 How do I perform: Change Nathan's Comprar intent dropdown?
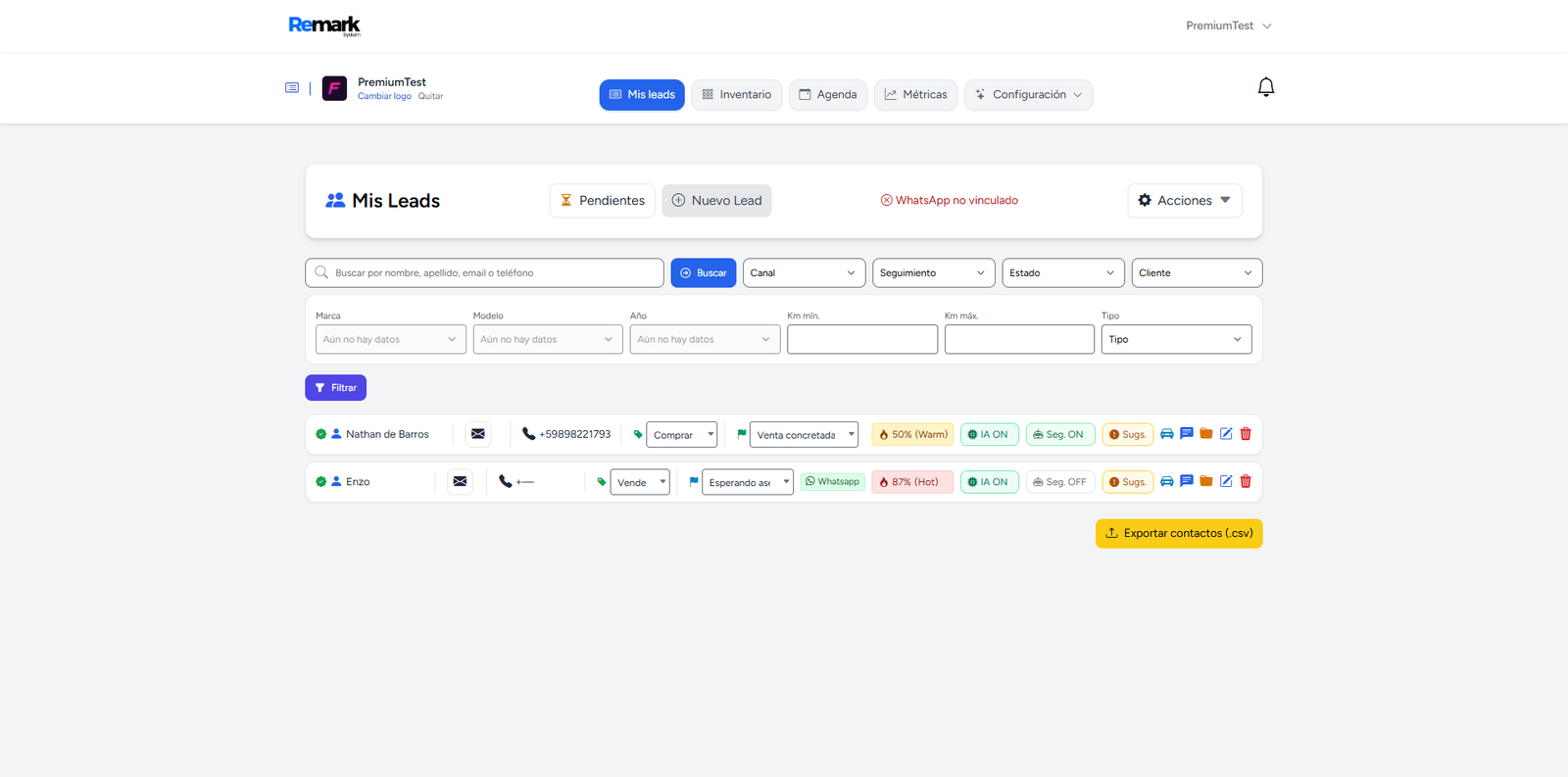[682, 434]
